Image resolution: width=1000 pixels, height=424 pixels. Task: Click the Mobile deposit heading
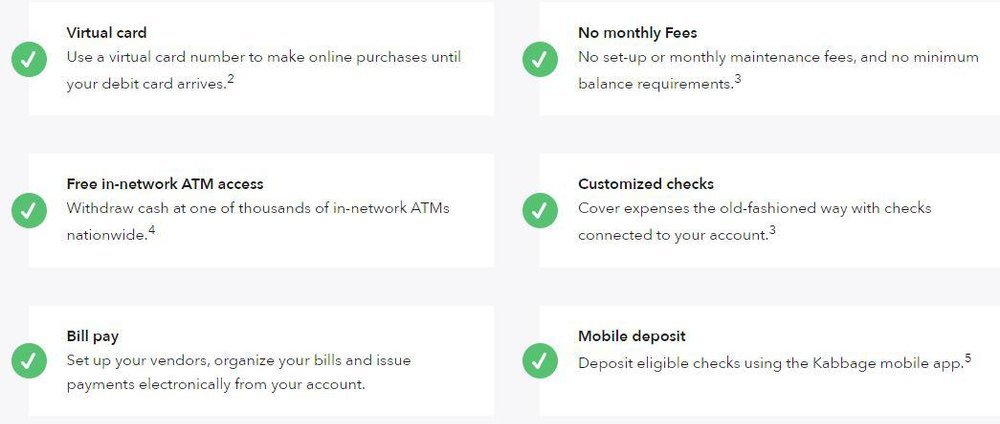coord(631,336)
